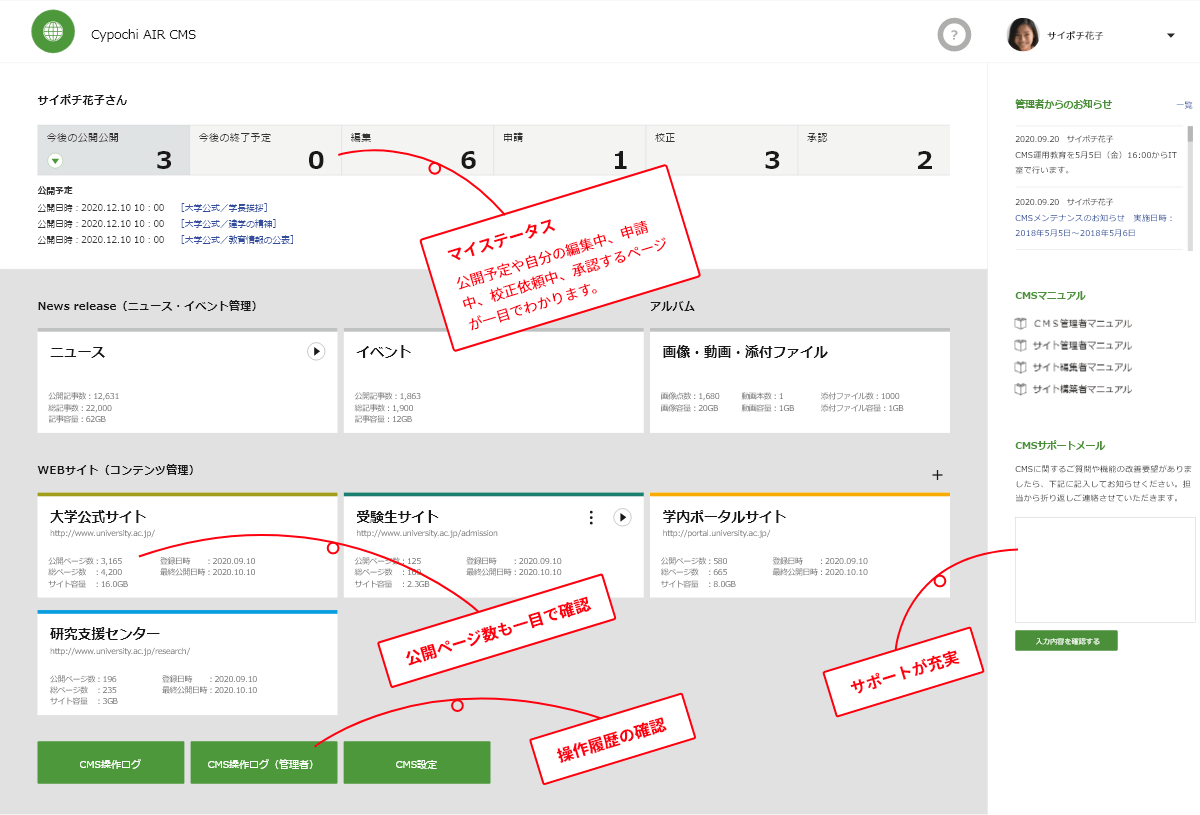Open the three-dots menu on 受験生サイト
This screenshot has height=815, width=1200.
click(x=591, y=517)
